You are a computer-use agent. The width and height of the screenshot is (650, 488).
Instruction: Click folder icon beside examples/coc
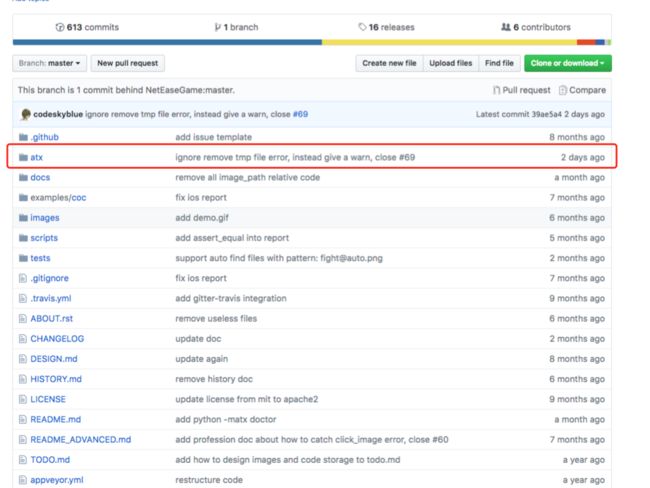pyautogui.click(x=23, y=198)
